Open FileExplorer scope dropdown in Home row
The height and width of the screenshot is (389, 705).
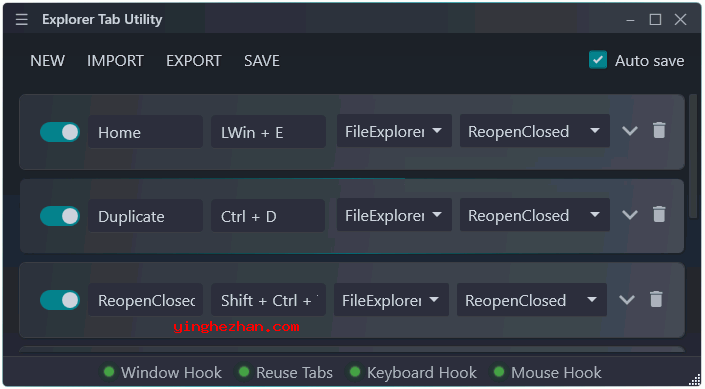pos(394,131)
